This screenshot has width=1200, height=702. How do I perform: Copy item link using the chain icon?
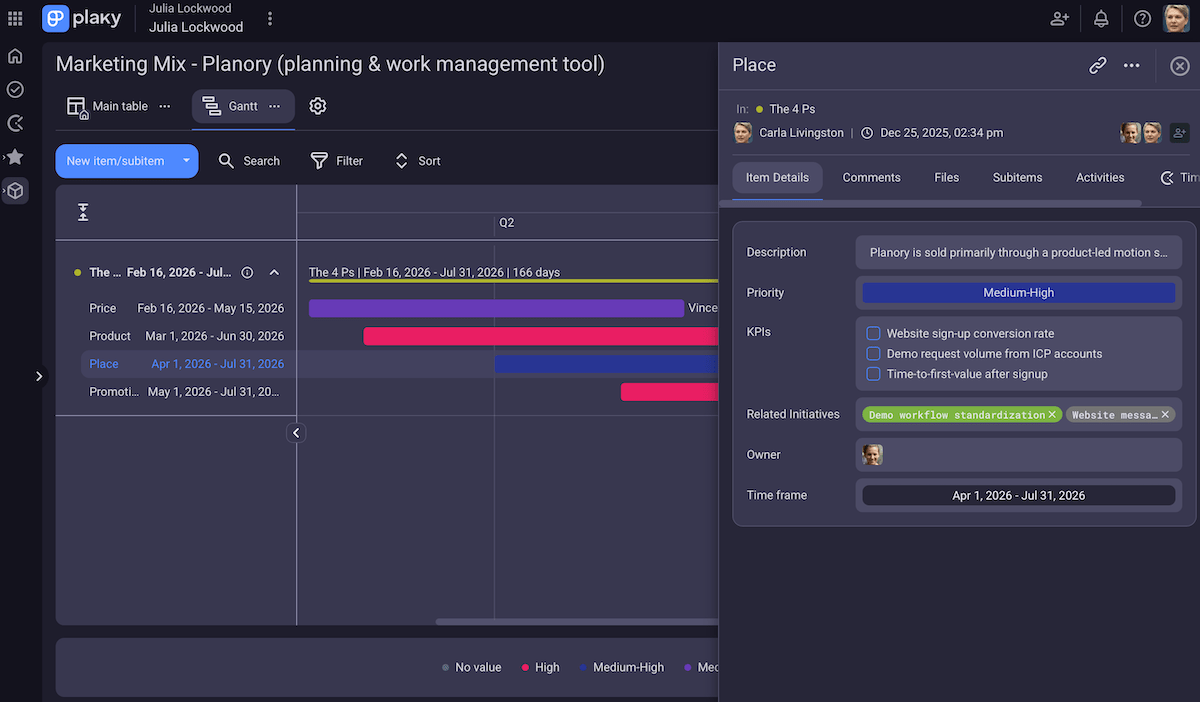click(1097, 64)
